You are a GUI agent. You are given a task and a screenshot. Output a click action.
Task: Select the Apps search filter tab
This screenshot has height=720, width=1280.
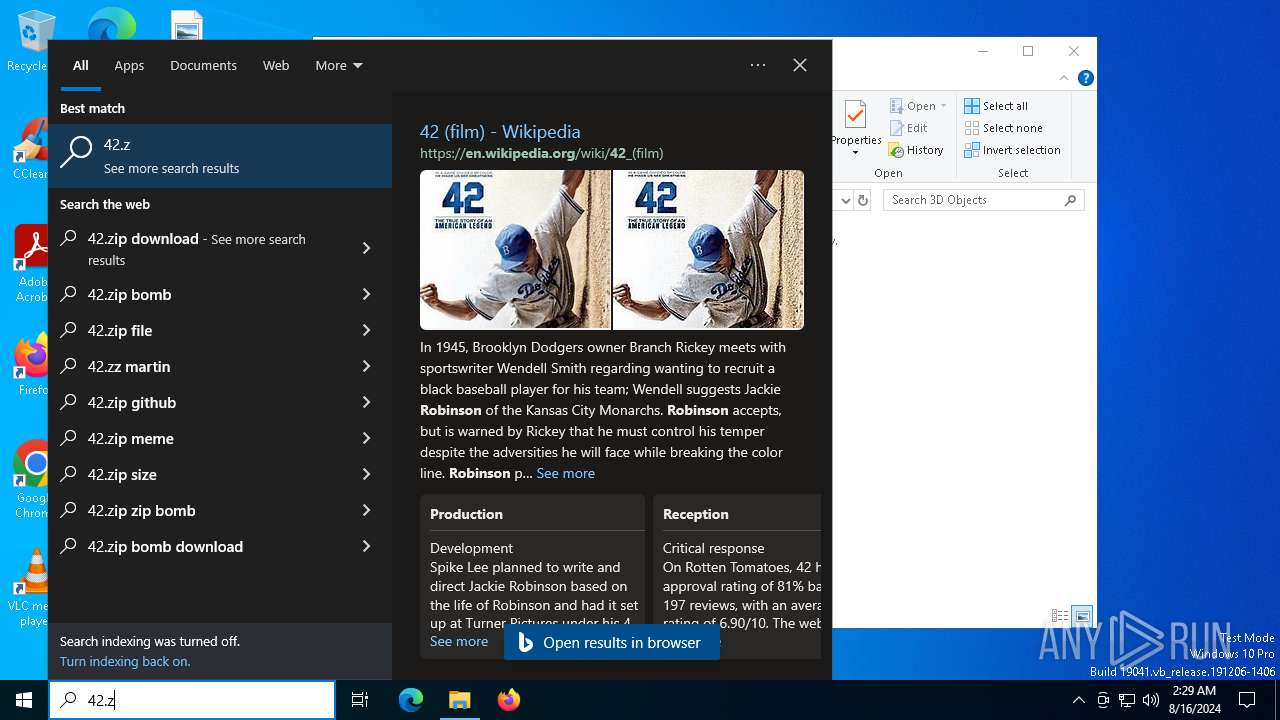[129, 65]
